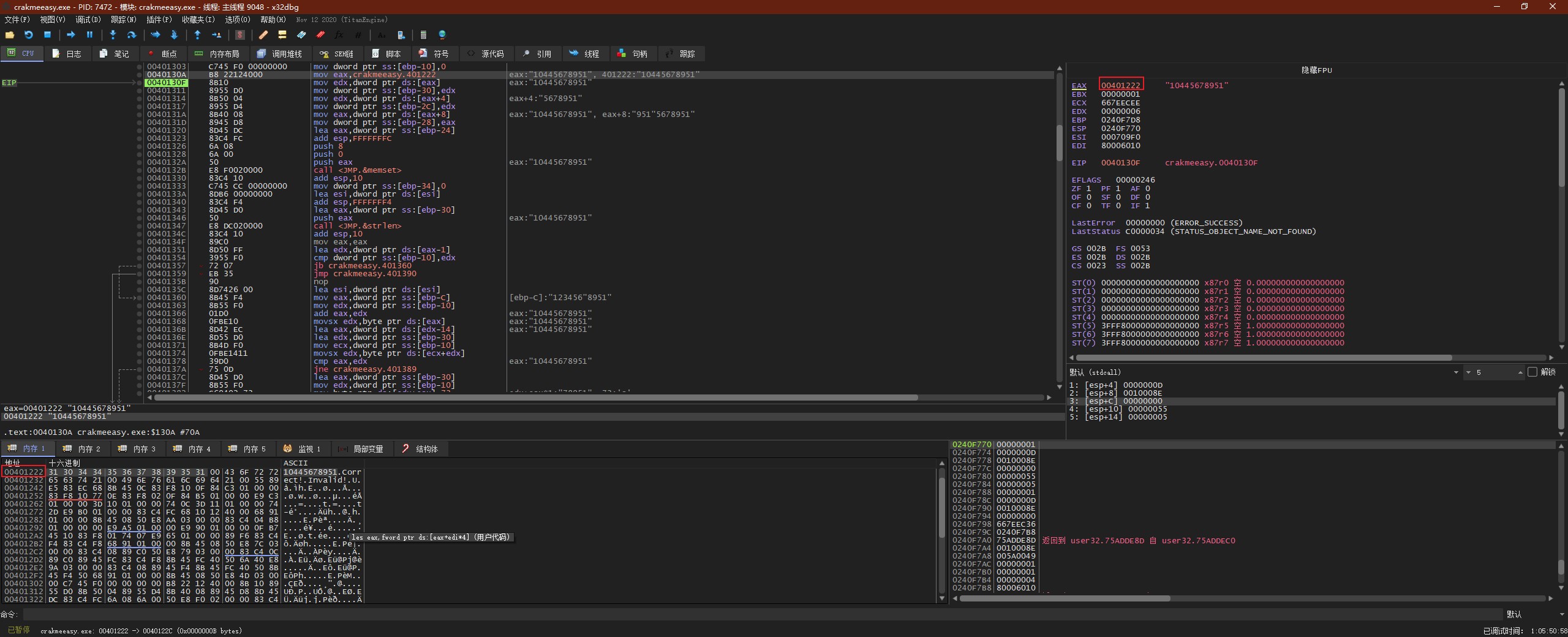Toggle the CF flag value
Viewport: 1568px width, 637px height.
[1088, 206]
